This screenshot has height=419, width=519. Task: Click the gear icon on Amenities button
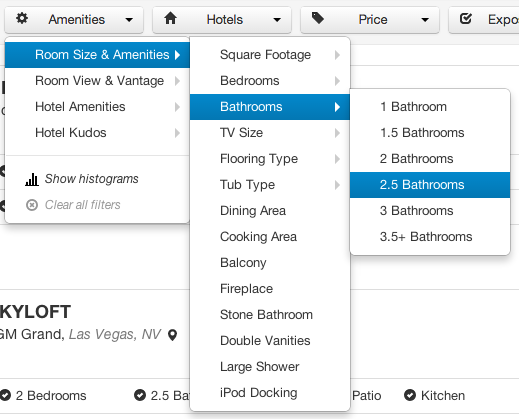point(22,18)
